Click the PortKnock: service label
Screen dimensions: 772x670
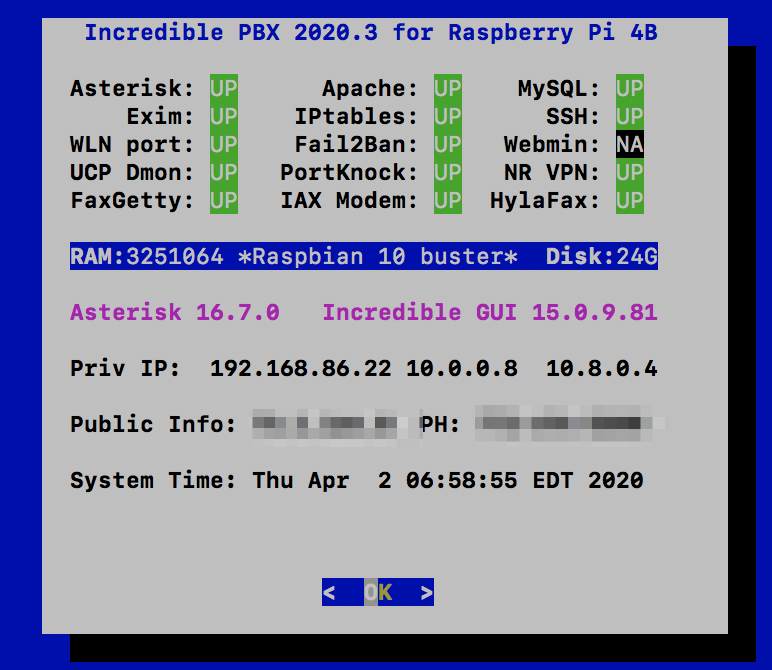point(349,173)
